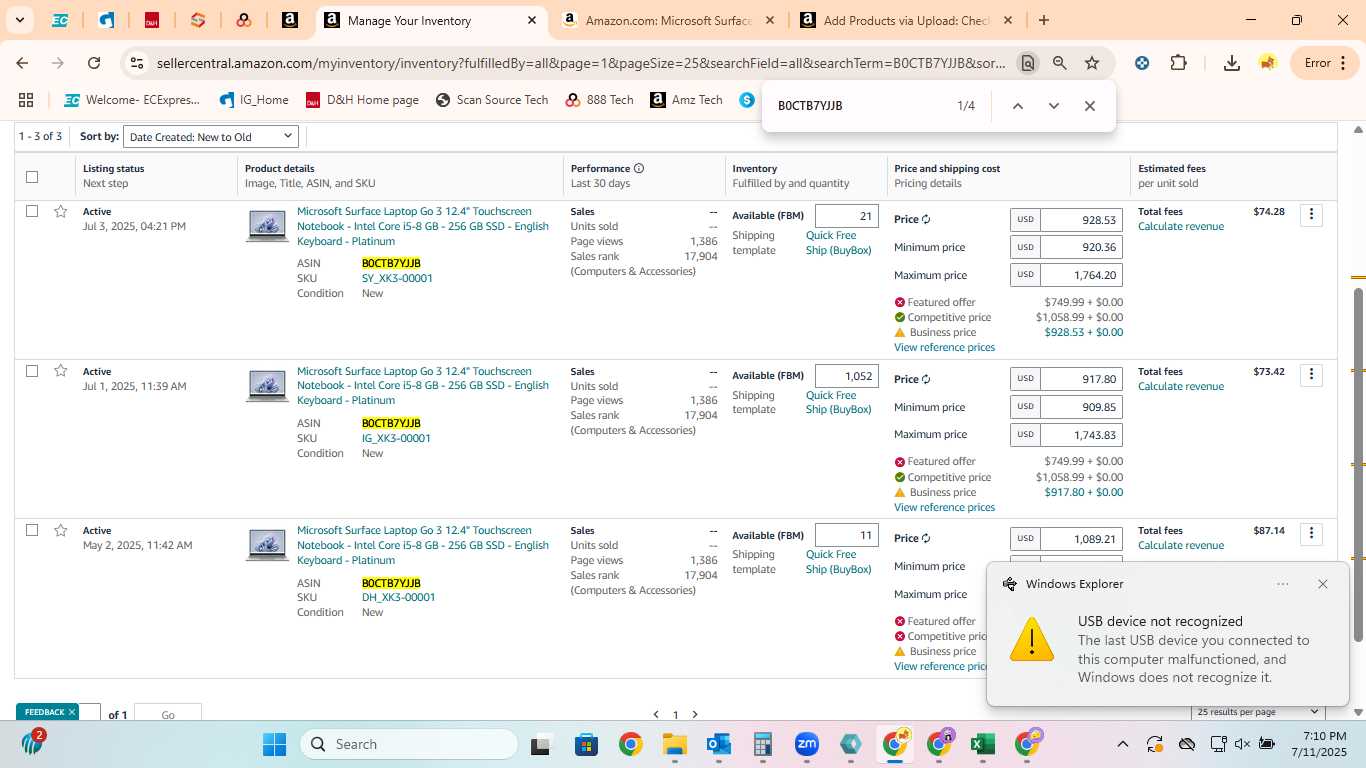Open Amz Tech bookmark
Image resolution: width=1366 pixels, height=768 pixels.
click(x=686, y=100)
